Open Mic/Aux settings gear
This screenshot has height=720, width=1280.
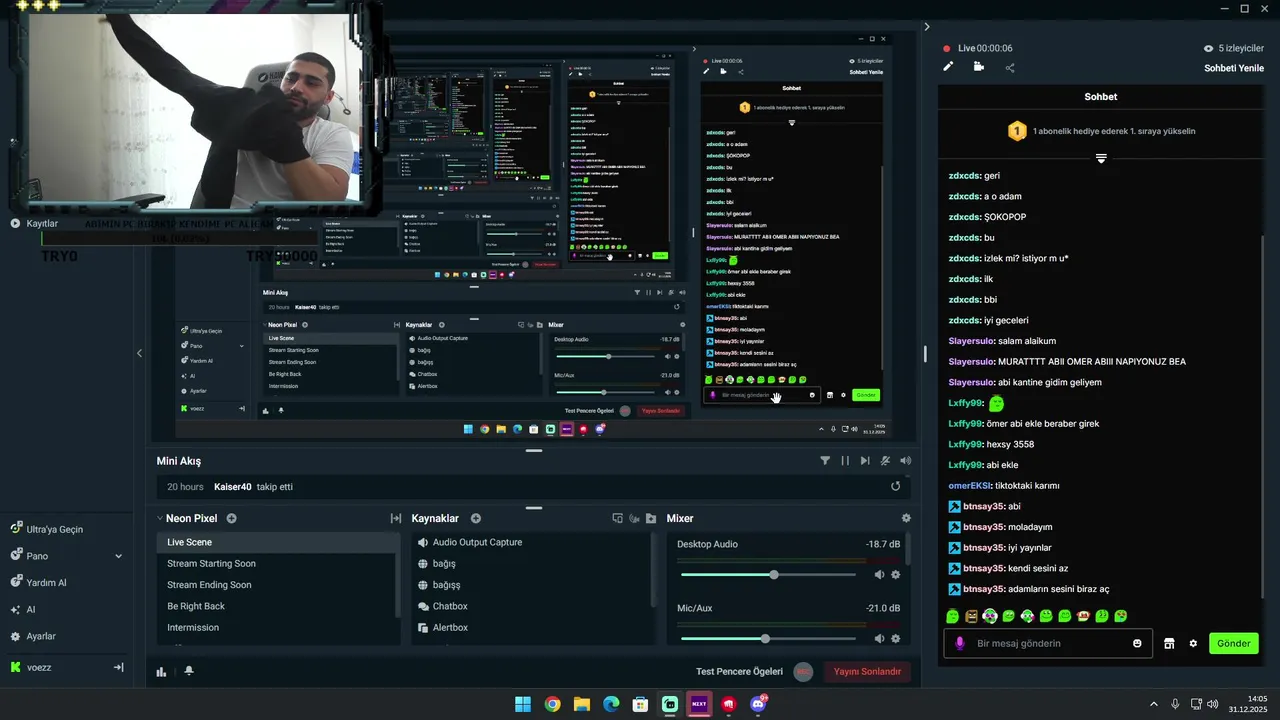point(895,638)
